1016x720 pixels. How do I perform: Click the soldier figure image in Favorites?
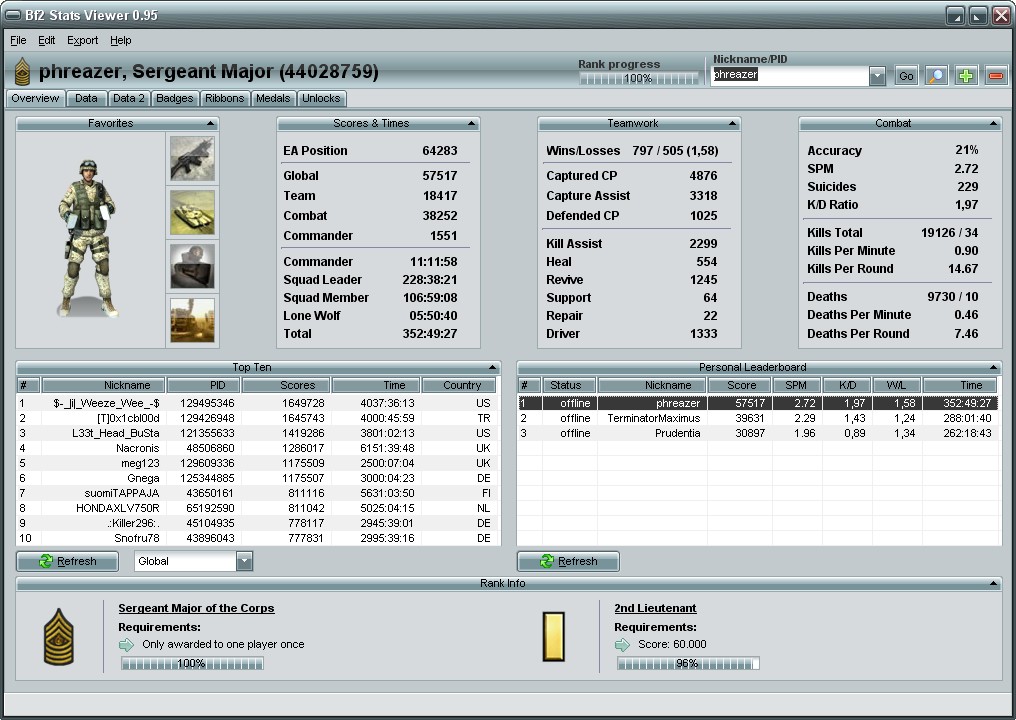87,238
